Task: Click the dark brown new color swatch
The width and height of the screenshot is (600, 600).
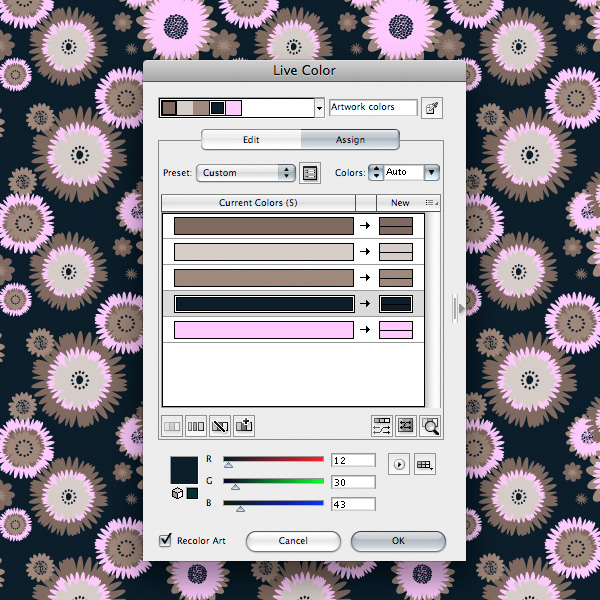Action: 396,226
